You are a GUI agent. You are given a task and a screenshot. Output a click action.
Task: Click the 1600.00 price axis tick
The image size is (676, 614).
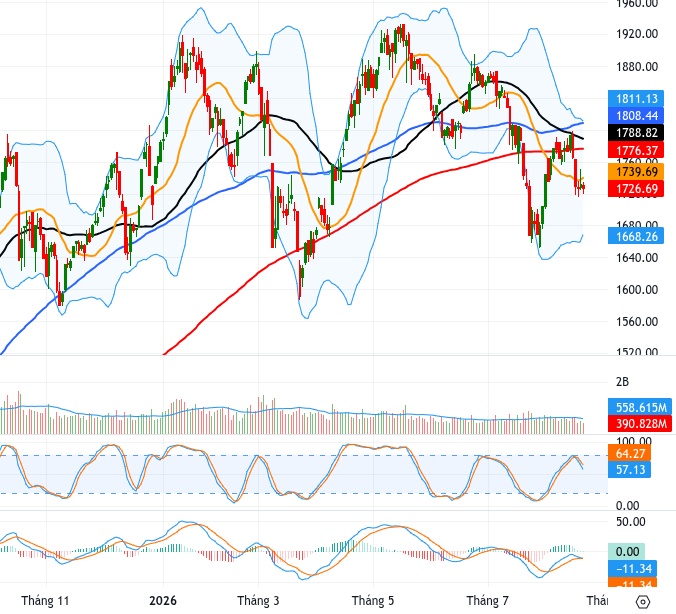point(637,290)
